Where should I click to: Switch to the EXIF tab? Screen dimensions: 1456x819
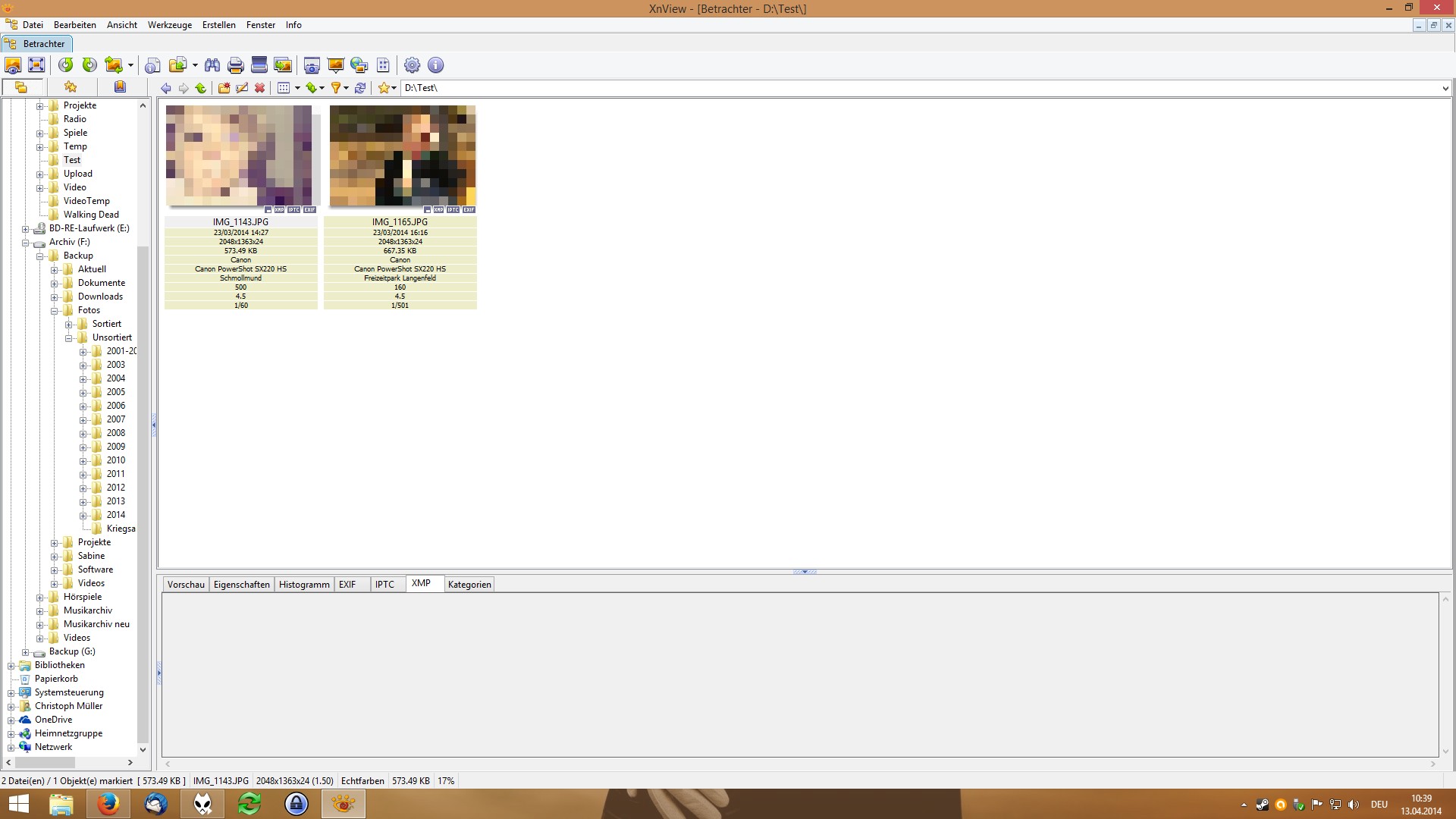click(x=347, y=585)
